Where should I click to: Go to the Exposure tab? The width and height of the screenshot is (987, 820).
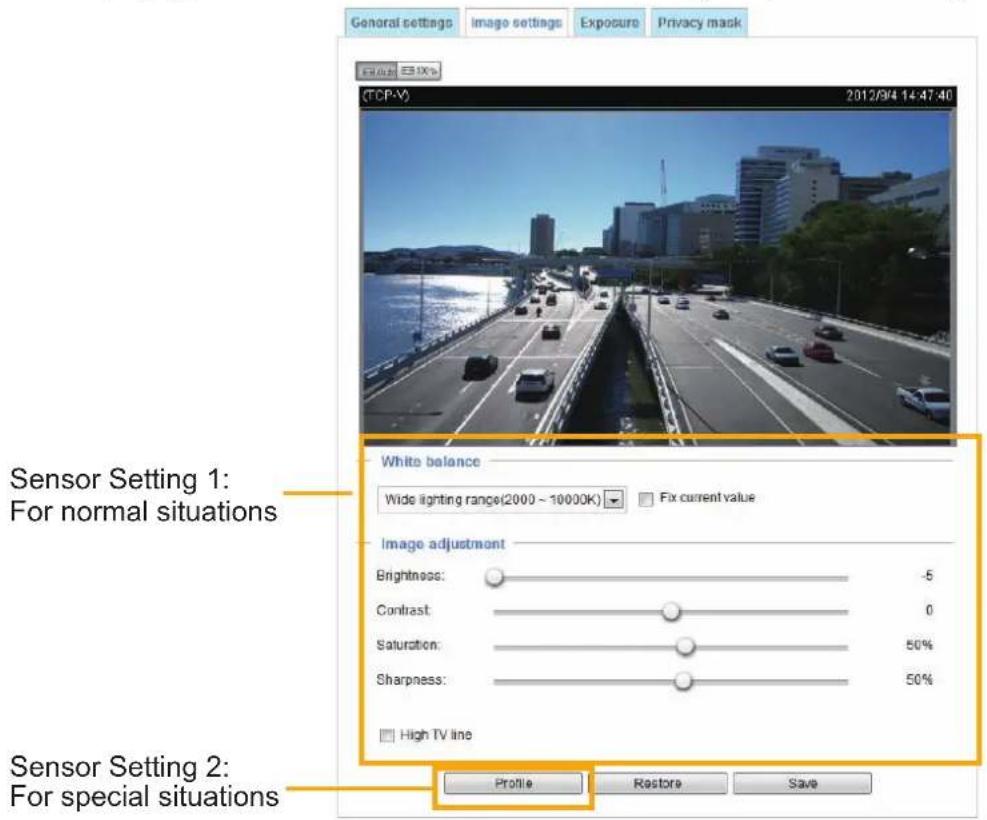pyautogui.click(x=609, y=23)
